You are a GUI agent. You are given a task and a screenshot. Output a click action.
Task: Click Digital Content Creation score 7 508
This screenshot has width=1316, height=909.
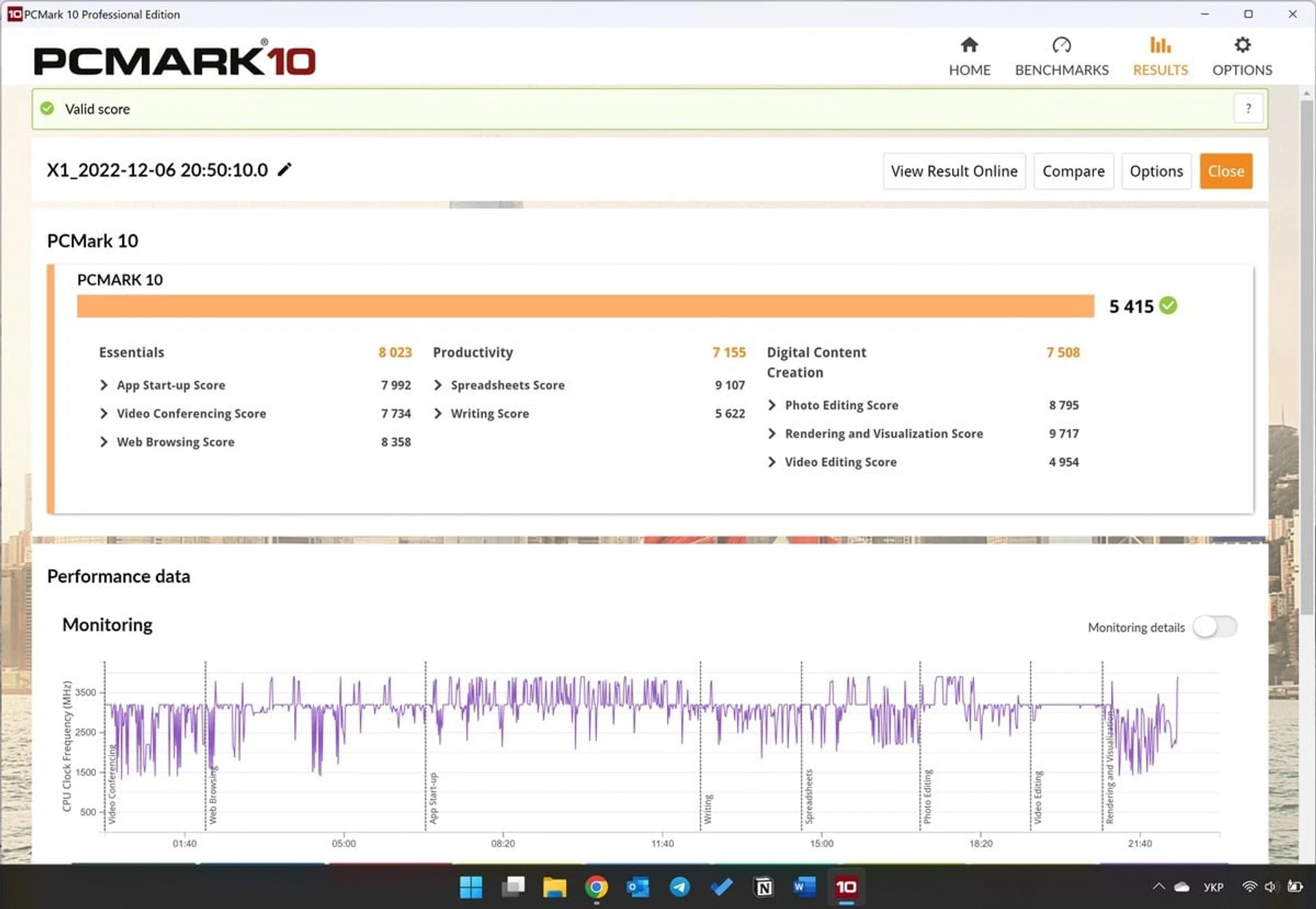pyautogui.click(x=1062, y=352)
